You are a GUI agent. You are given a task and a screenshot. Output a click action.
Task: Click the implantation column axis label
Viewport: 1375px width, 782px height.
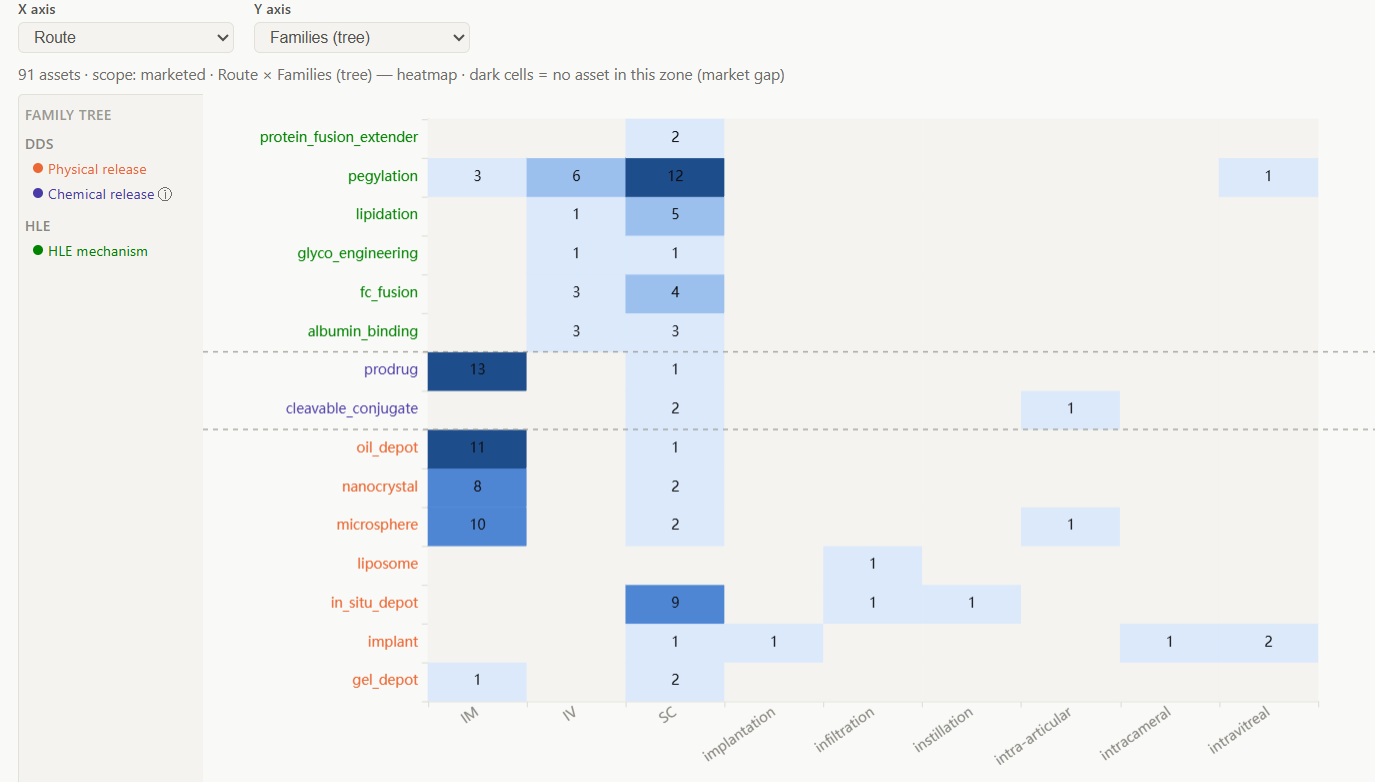click(x=740, y=735)
